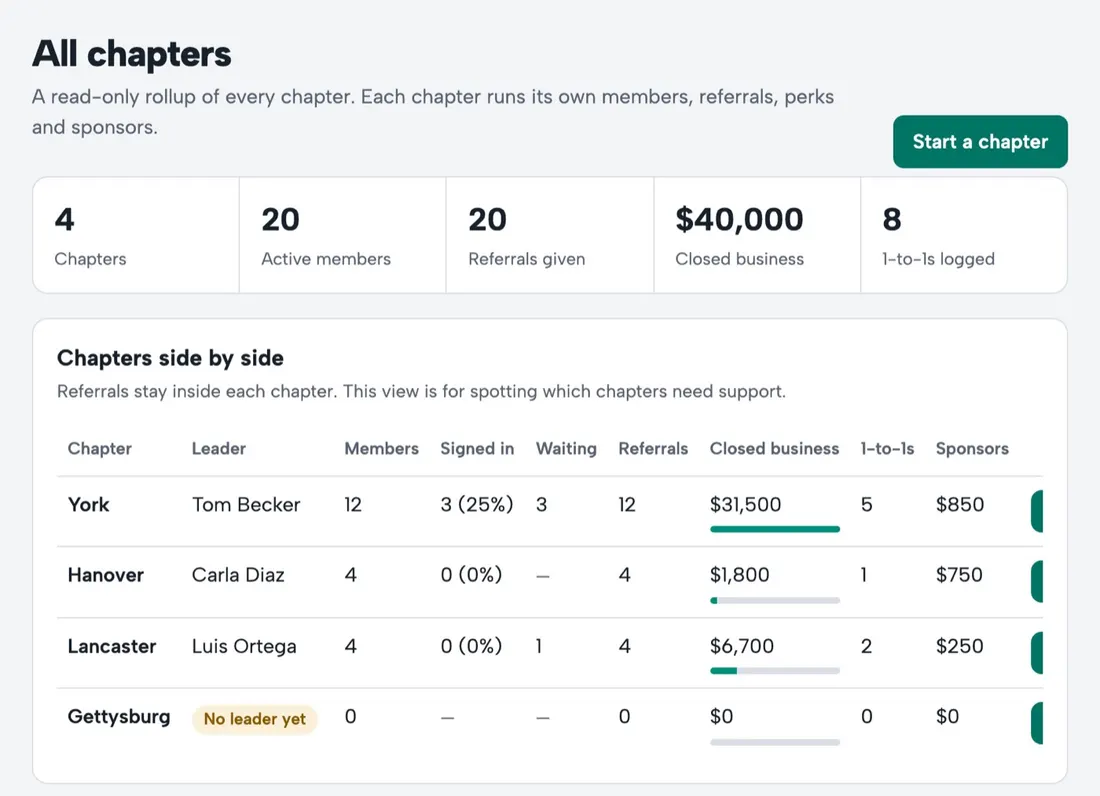Viewport: 1100px width, 796px height.
Task: Select the Chapters count stat card
Action: click(136, 235)
